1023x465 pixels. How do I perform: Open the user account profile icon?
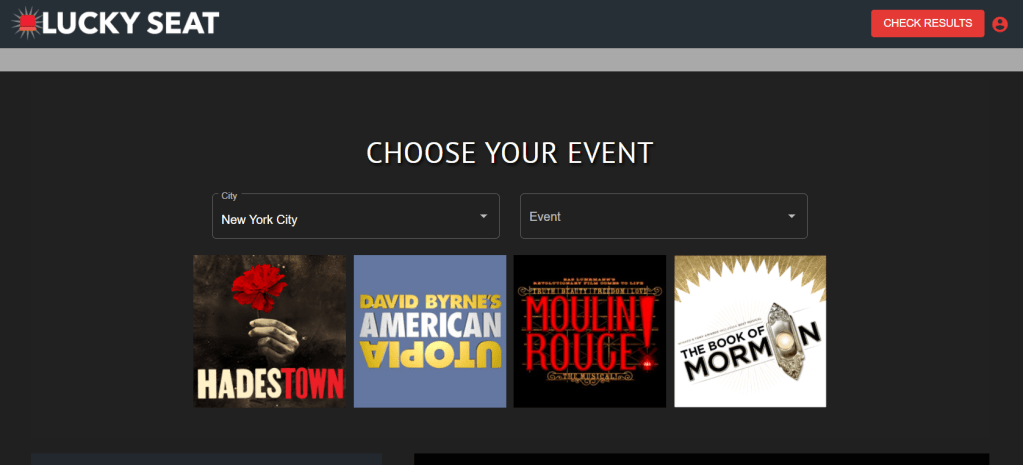[x=1000, y=24]
